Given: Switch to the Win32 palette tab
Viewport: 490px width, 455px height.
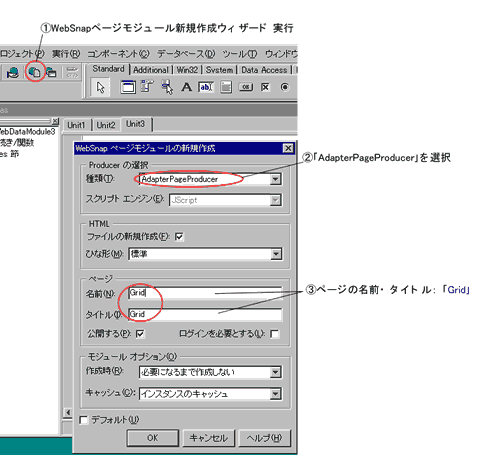Looking at the screenshot, I should [x=187, y=70].
